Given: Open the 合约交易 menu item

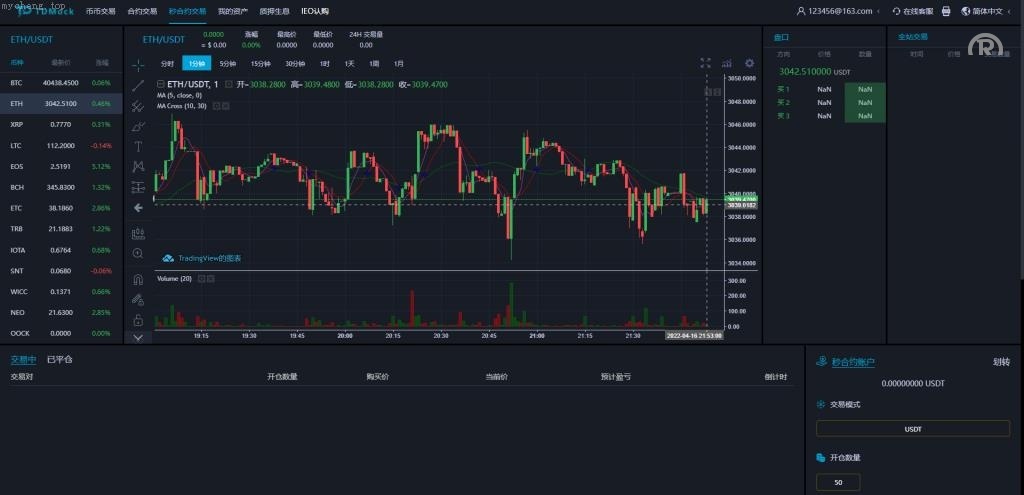Looking at the screenshot, I should click(x=141, y=12).
